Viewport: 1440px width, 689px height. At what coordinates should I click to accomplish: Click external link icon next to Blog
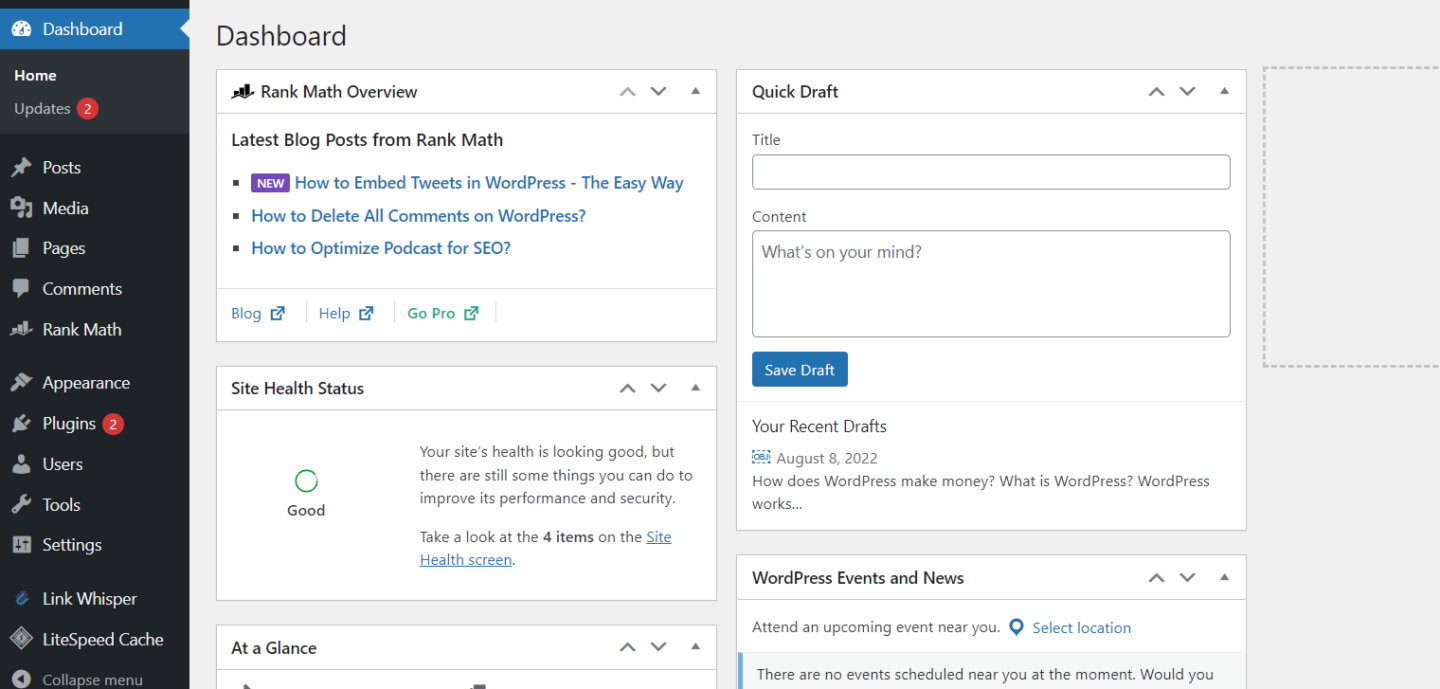pyautogui.click(x=278, y=313)
